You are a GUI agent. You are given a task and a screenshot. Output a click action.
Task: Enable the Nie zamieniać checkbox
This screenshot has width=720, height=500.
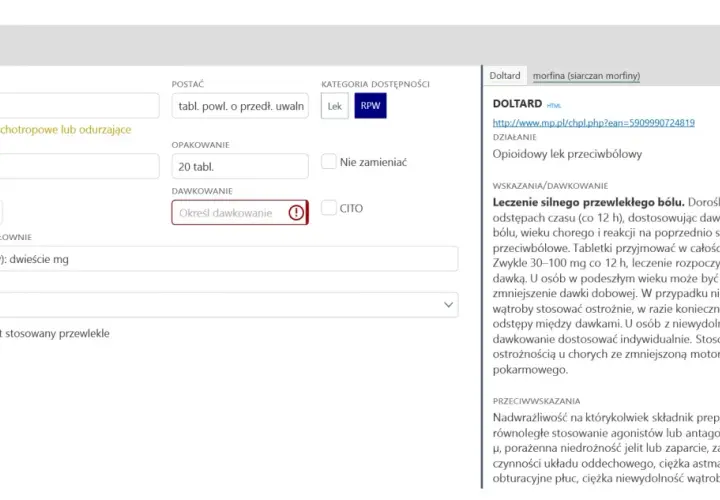pyautogui.click(x=329, y=162)
